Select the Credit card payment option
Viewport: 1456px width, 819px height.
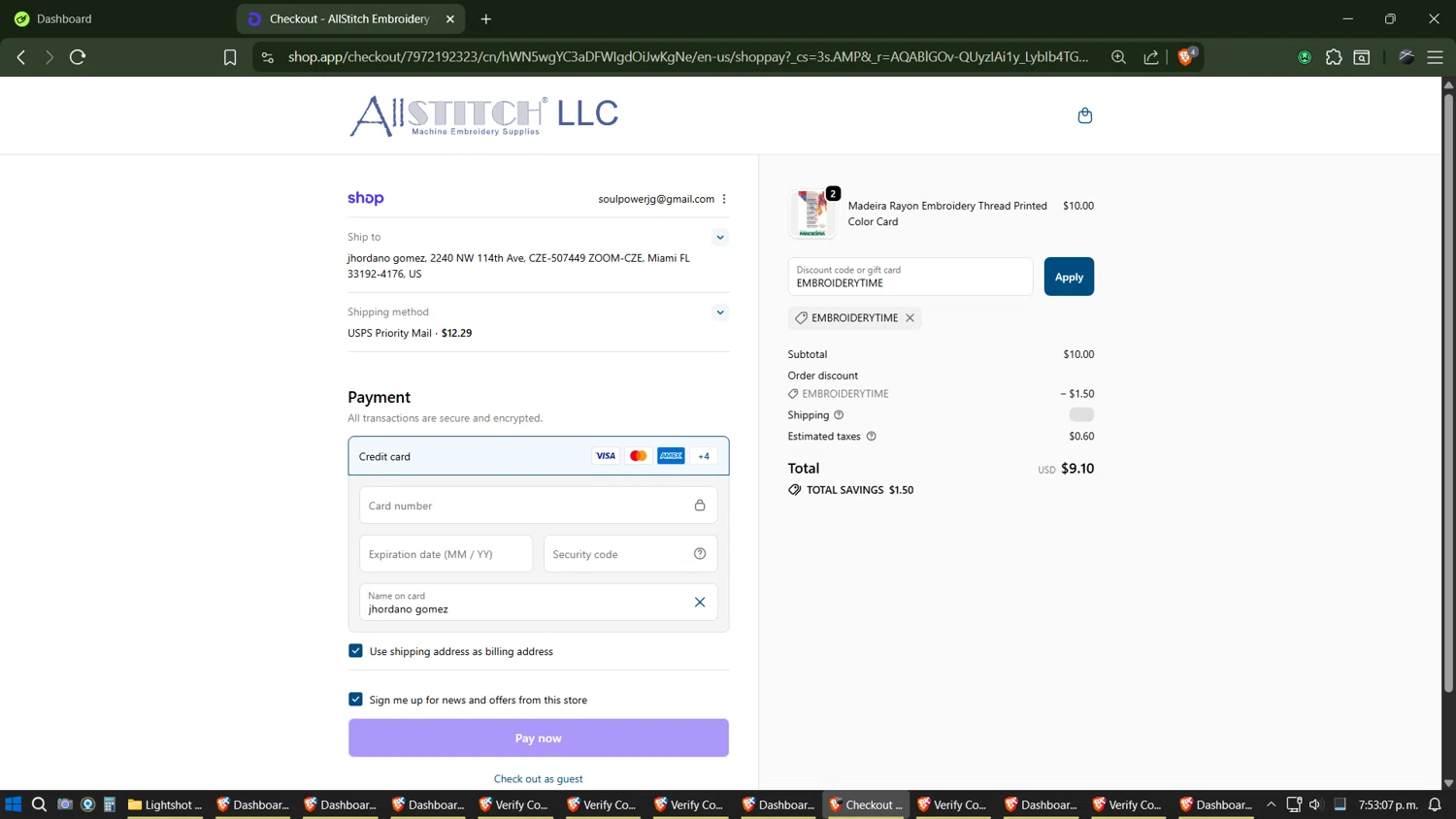(539, 456)
